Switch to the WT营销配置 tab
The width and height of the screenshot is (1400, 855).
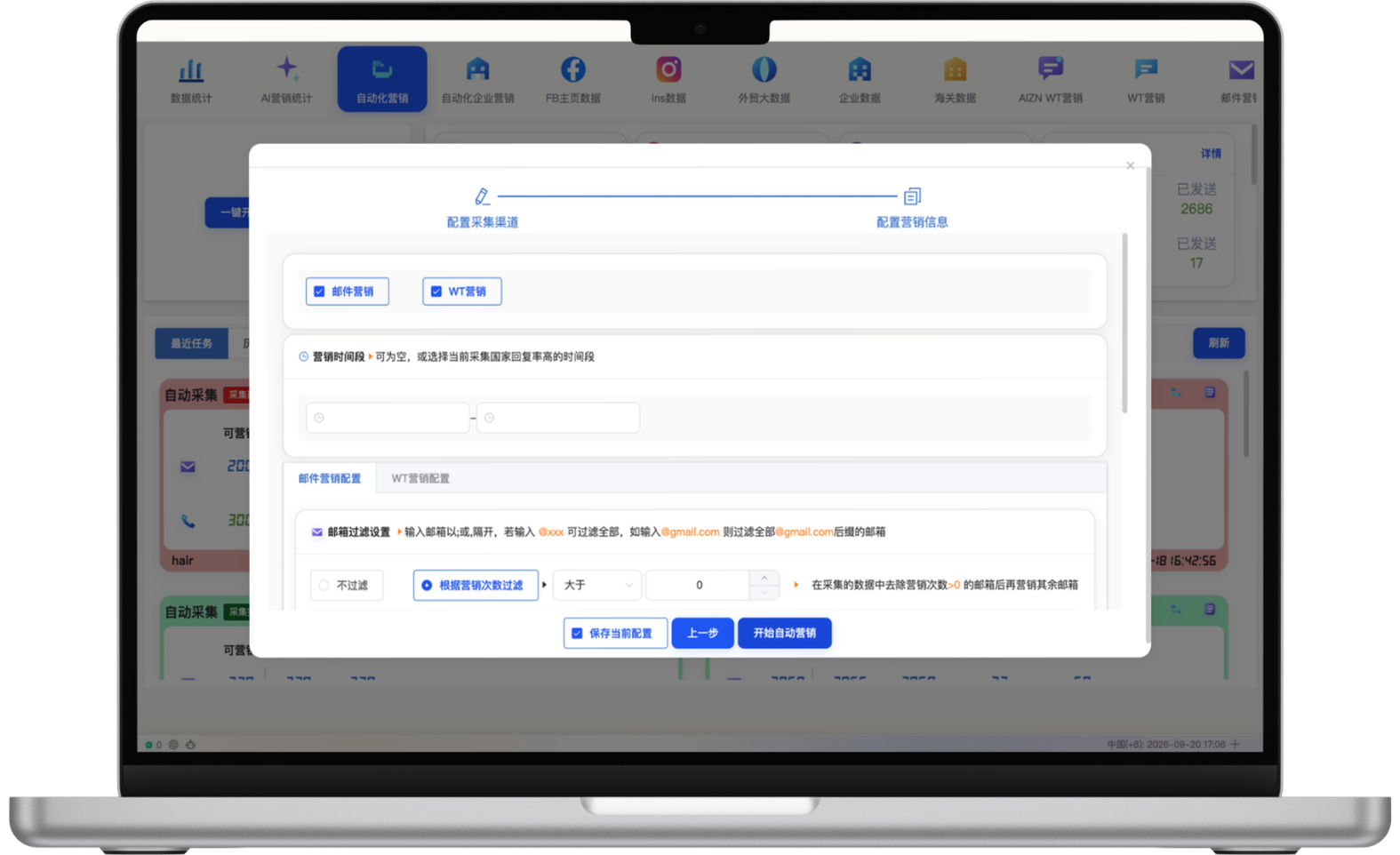pos(420,478)
